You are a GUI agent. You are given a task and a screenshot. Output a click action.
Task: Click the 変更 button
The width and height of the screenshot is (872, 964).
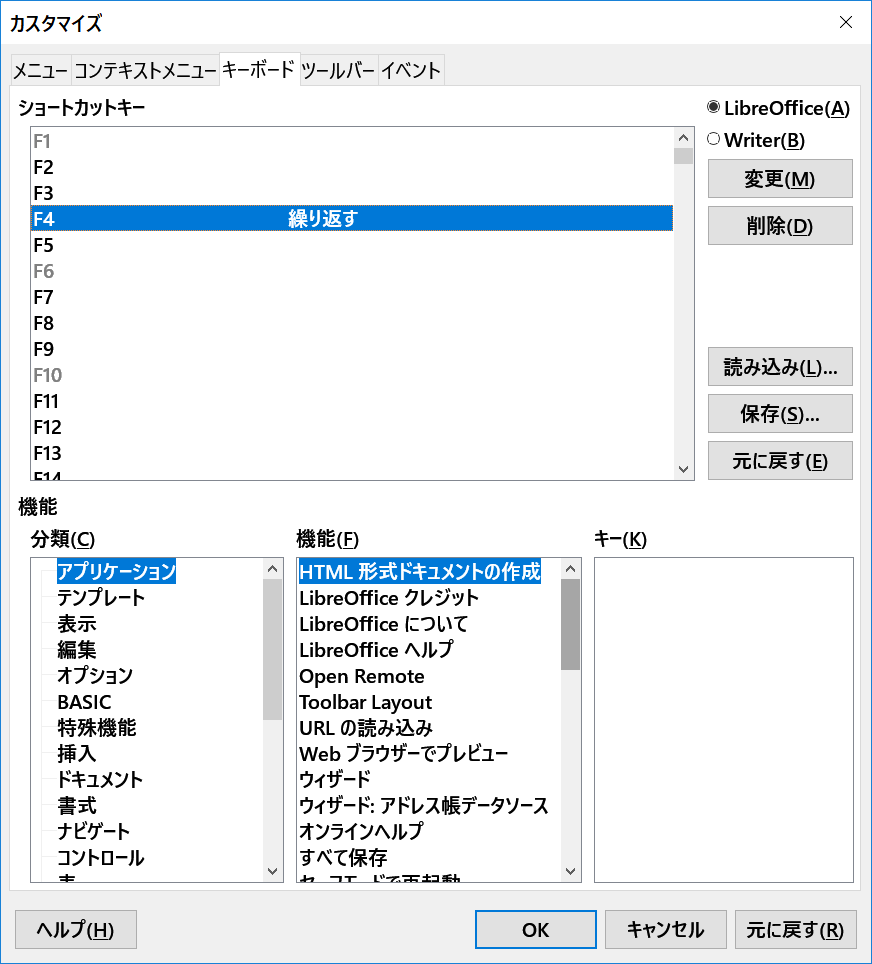(x=779, y=179)
